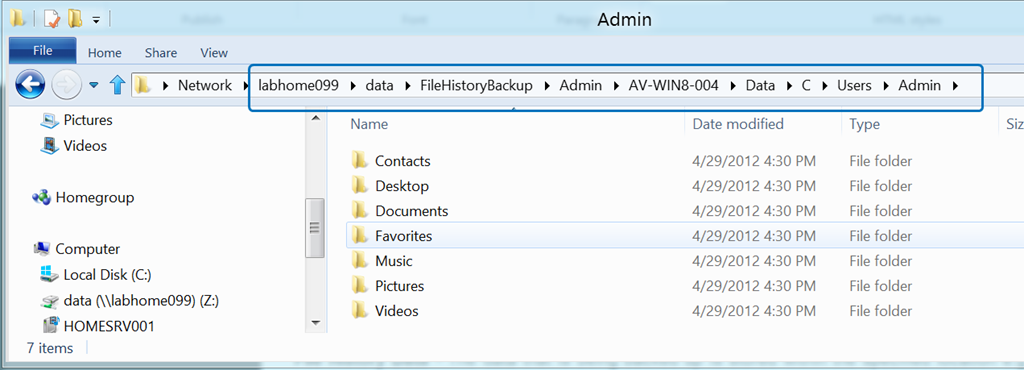Go up one folder level
1024x370 pixels.
(117, 85)
